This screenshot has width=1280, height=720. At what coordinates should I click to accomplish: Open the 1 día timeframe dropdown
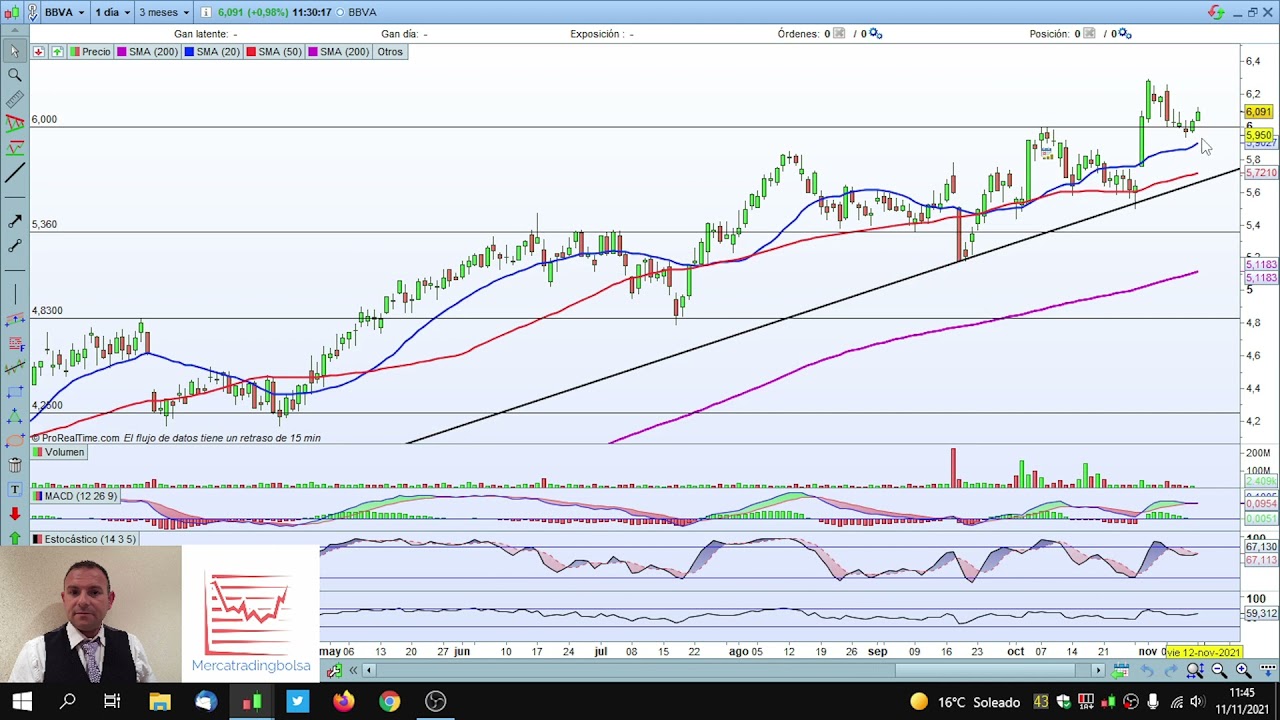point(112,12)
